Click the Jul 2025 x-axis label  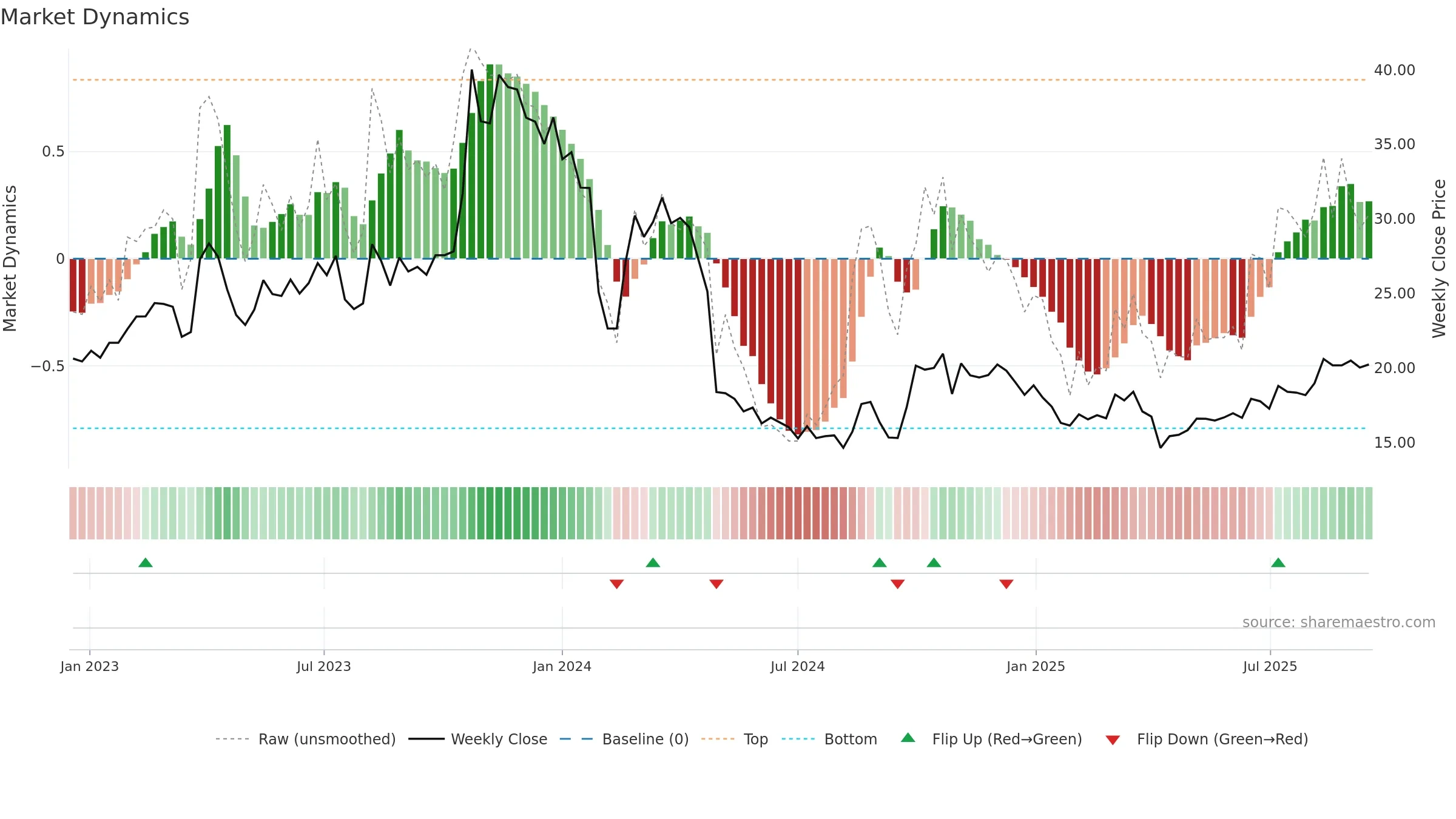[x=1270, y=666]
